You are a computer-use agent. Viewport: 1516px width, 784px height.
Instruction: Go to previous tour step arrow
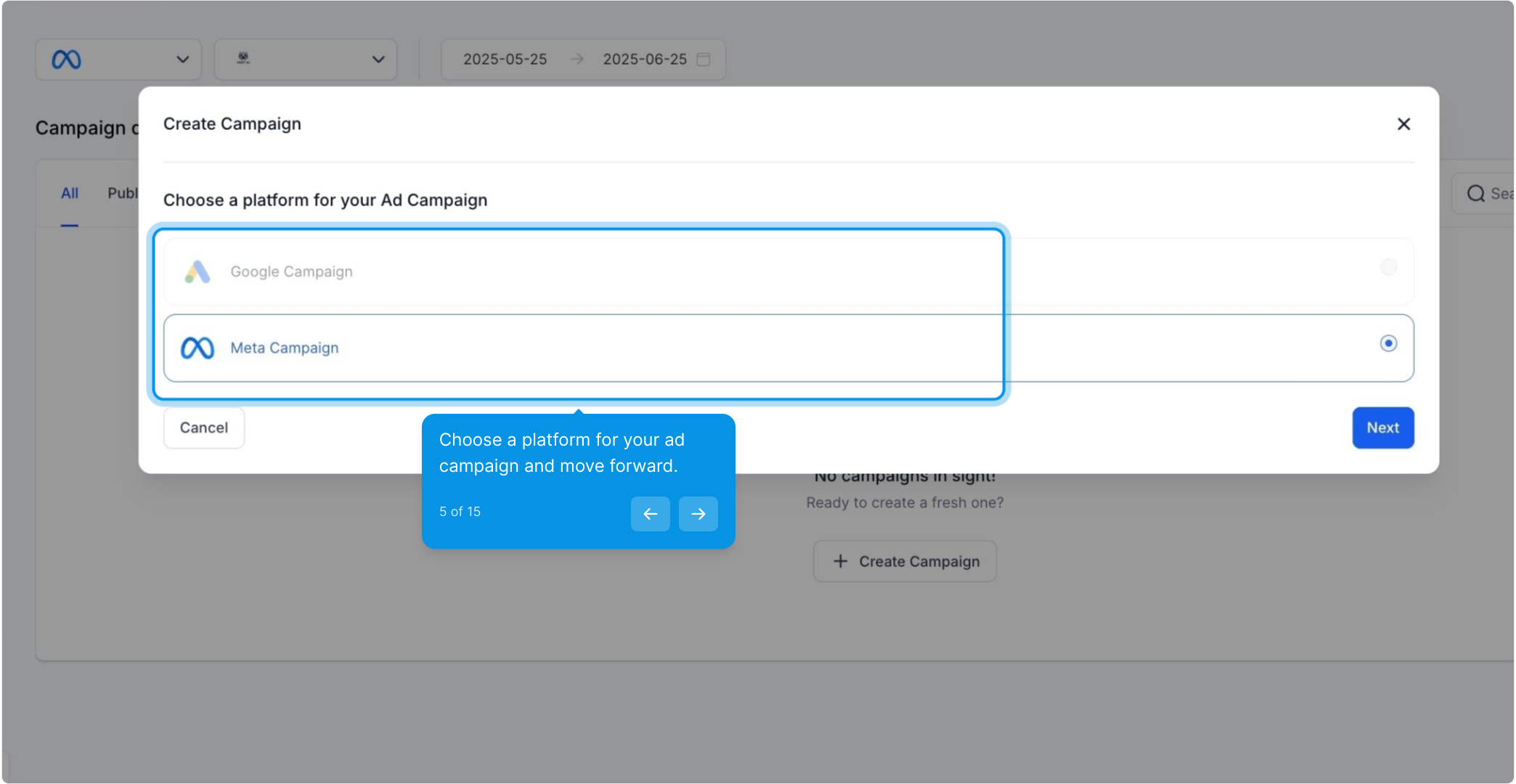click(650, 514)
